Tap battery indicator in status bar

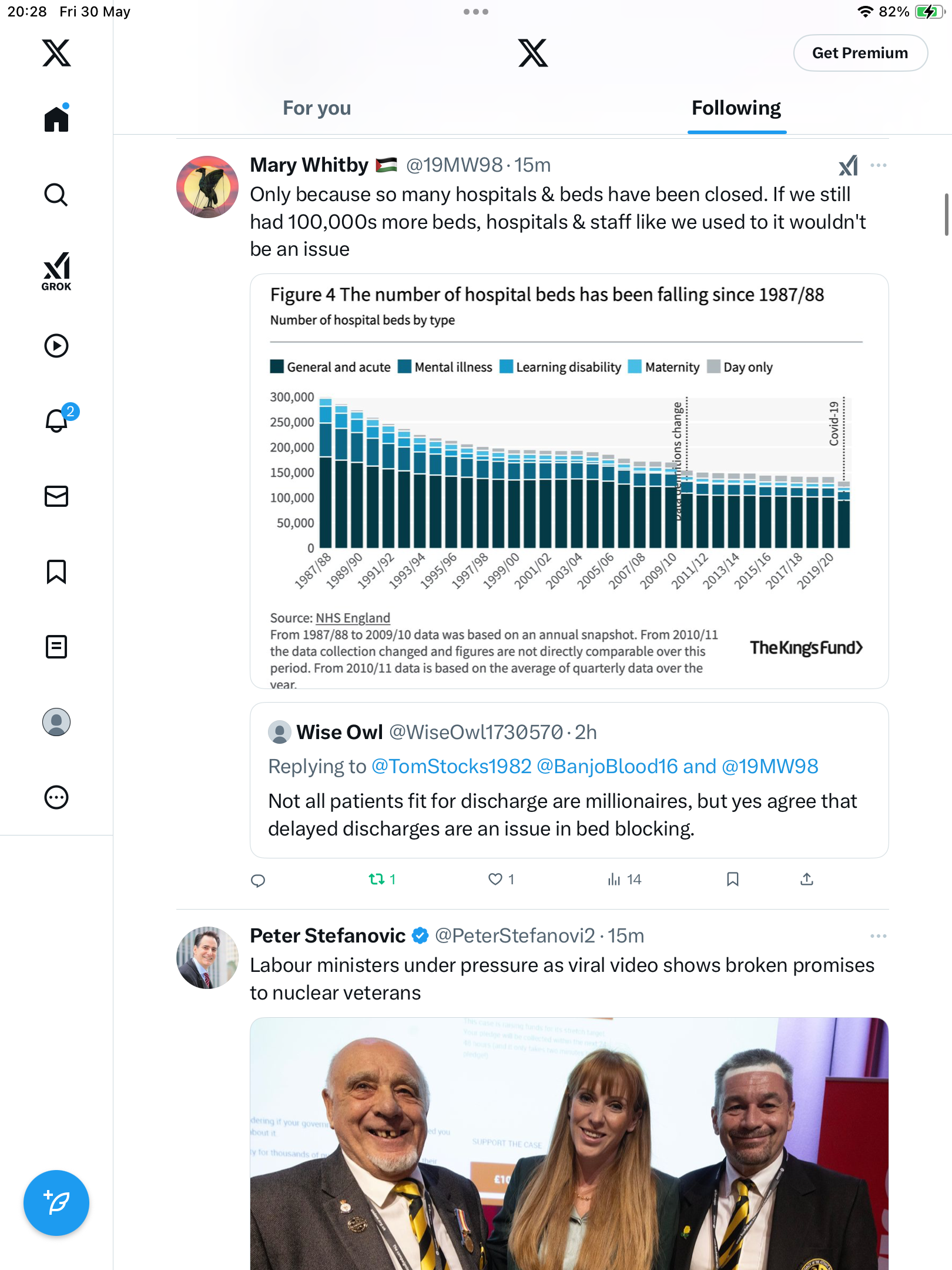929,12
